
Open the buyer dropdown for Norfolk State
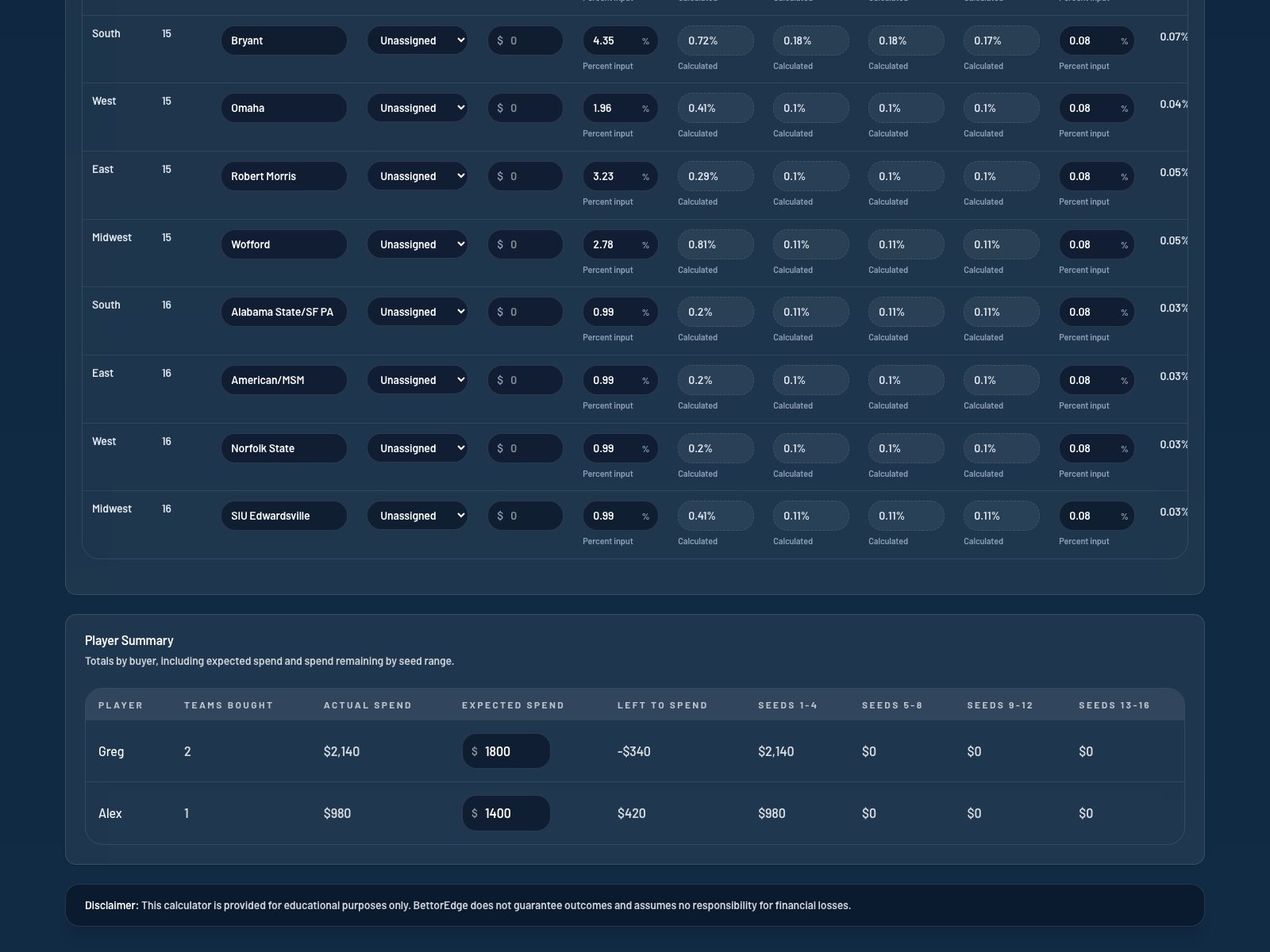pyautogui.click(x=417, y=447)
